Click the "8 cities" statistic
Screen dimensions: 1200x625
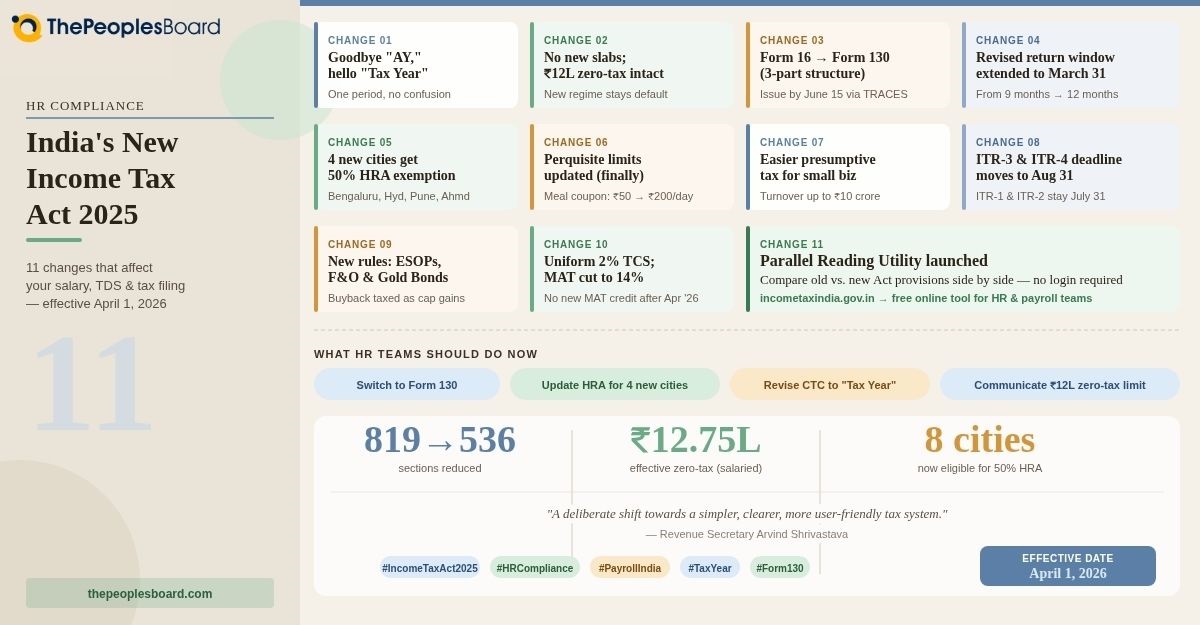point(980,441)
